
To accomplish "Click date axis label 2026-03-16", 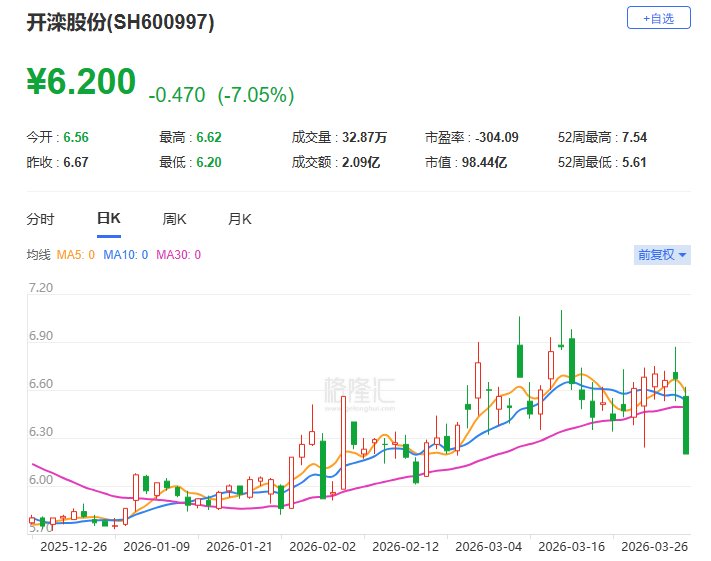I will click(x=571, y=546).
